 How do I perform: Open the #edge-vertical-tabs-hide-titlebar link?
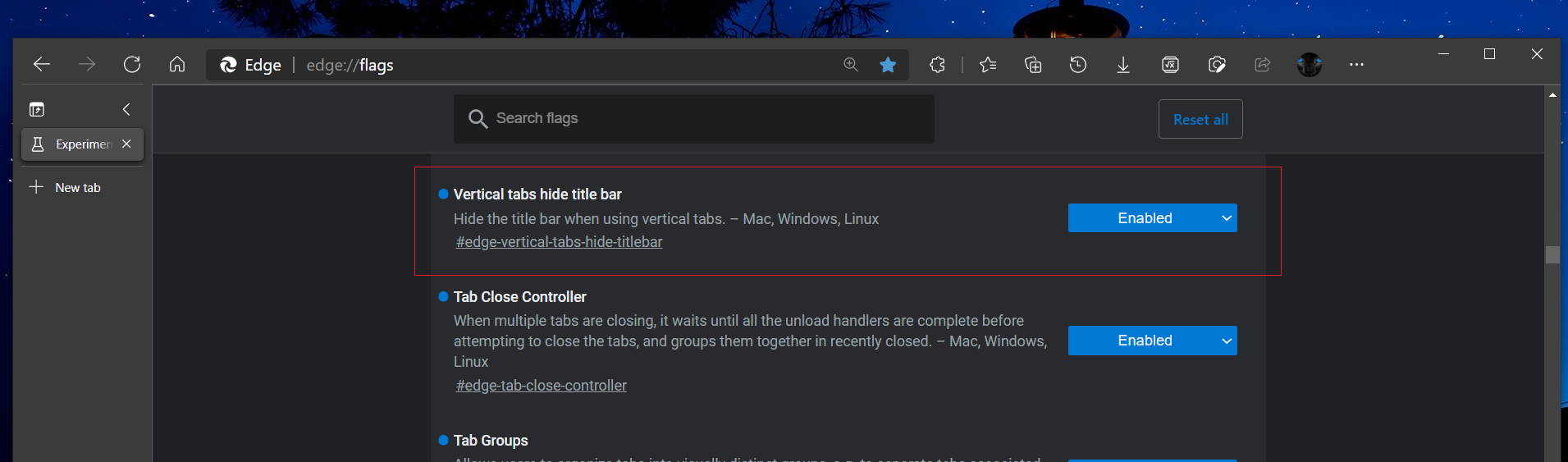click(559, 242)
